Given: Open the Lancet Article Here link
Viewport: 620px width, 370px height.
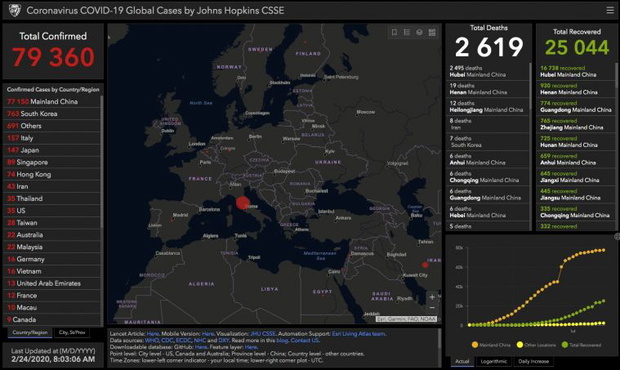Looking at the screenshot, I should pos(153,334).
